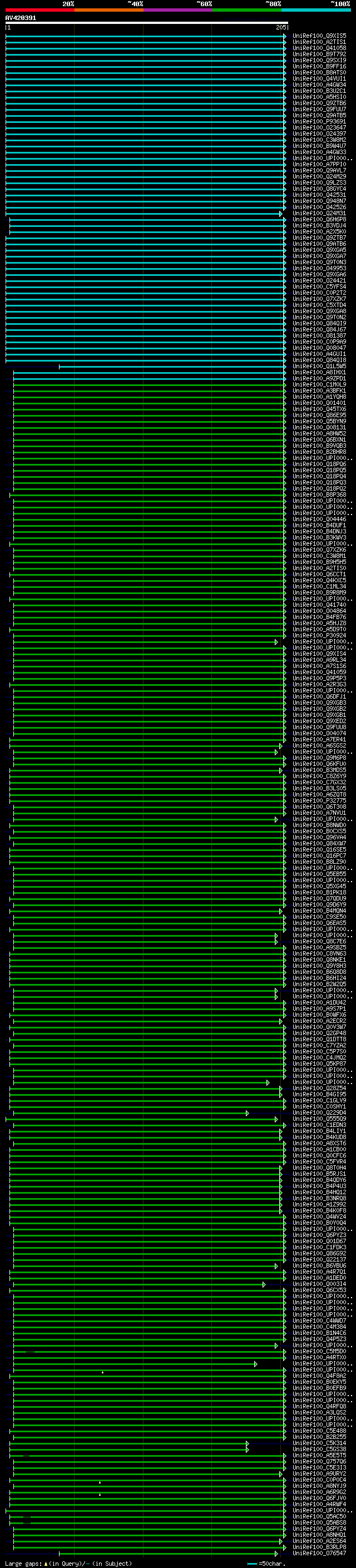Image resolution: width=356 pixels, height=1568 pixels.
Task: Select the UniRef100_P30924 label
Action: coord(319,635)
